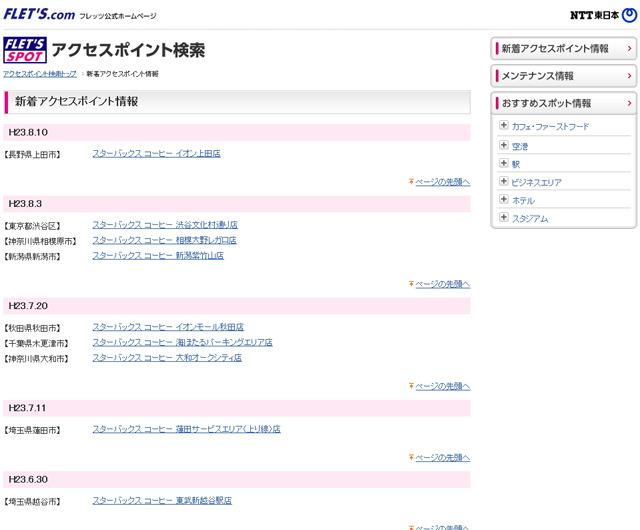Go to アクセスポイント検索トップ breadcrumb link
The width and height of the screenshot is (640, 530).
pos(40,74)
